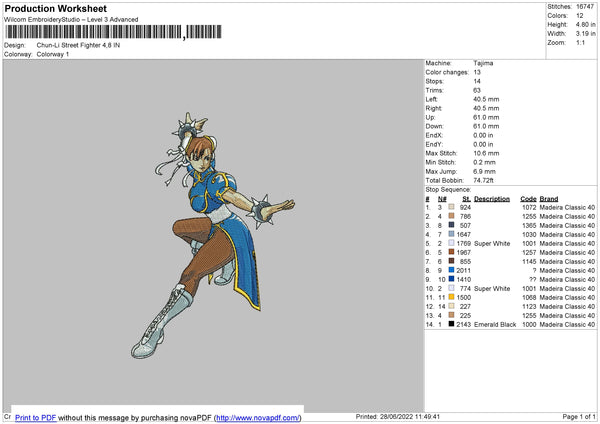This screenshot has height=424, width=600.
Task: Click thread code '1145' in stop 7
Action: (x=529, y=261)
